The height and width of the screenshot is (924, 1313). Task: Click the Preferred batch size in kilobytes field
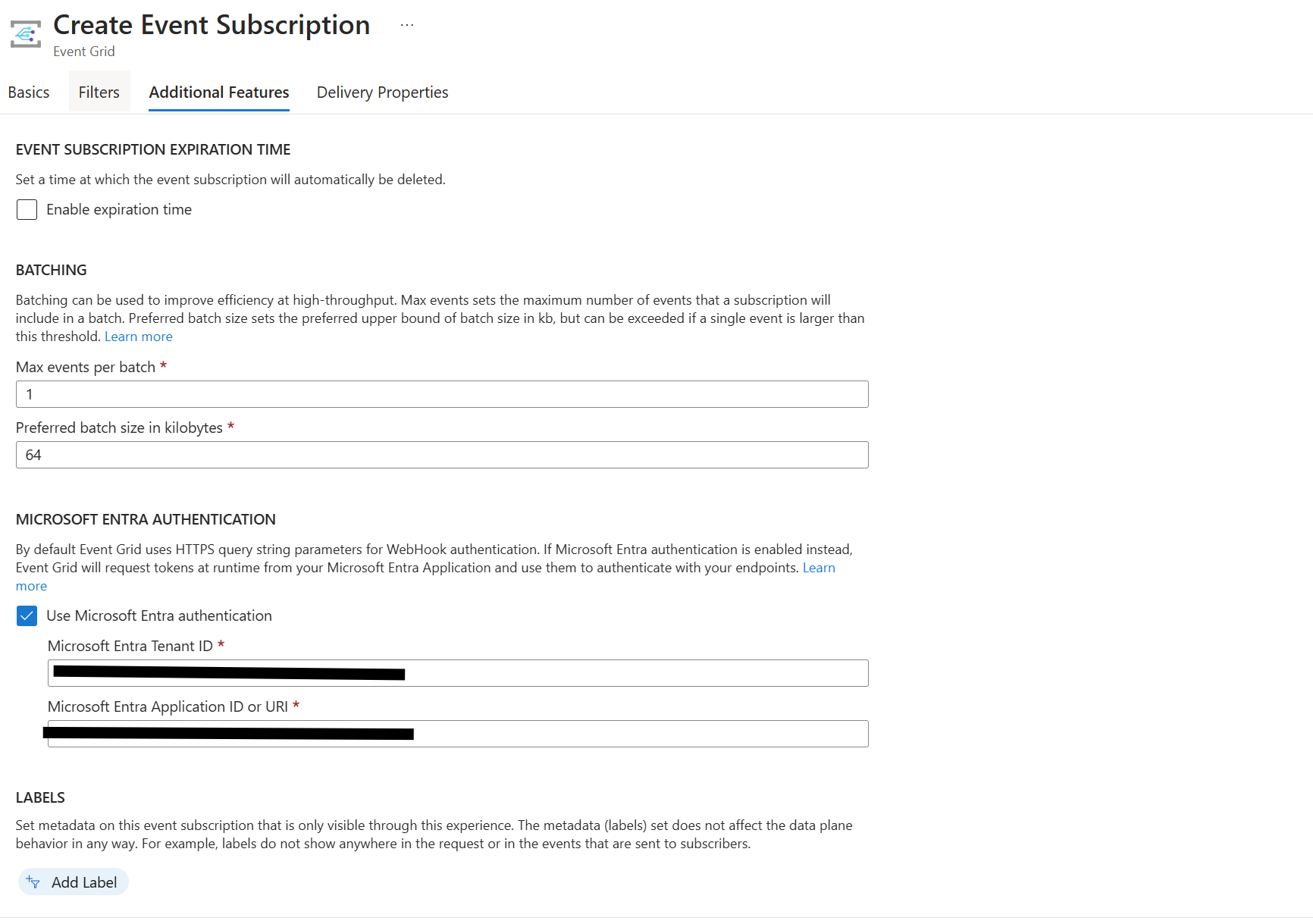tap(442, 455)
